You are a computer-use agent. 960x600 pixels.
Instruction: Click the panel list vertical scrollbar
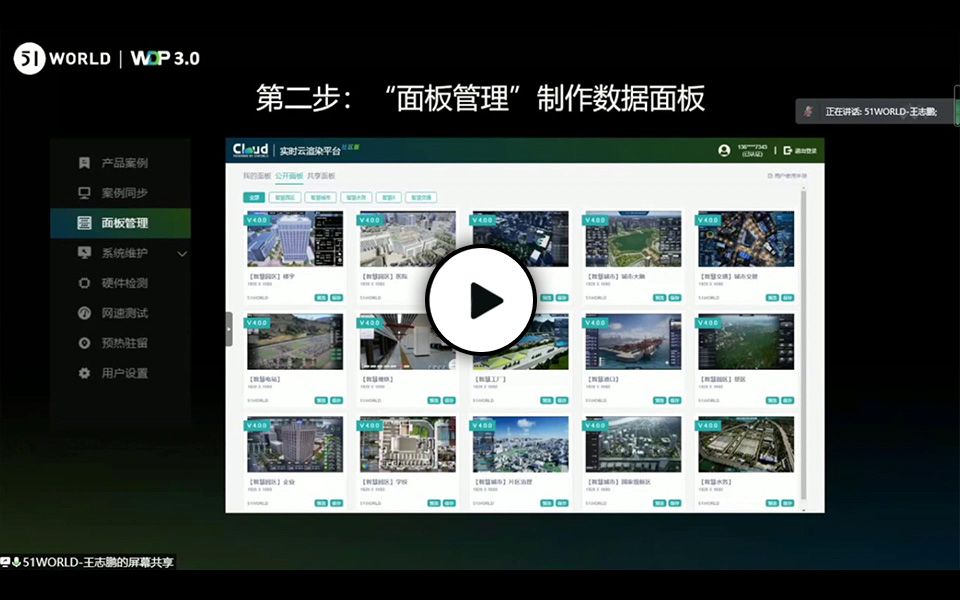coord(803,346)
